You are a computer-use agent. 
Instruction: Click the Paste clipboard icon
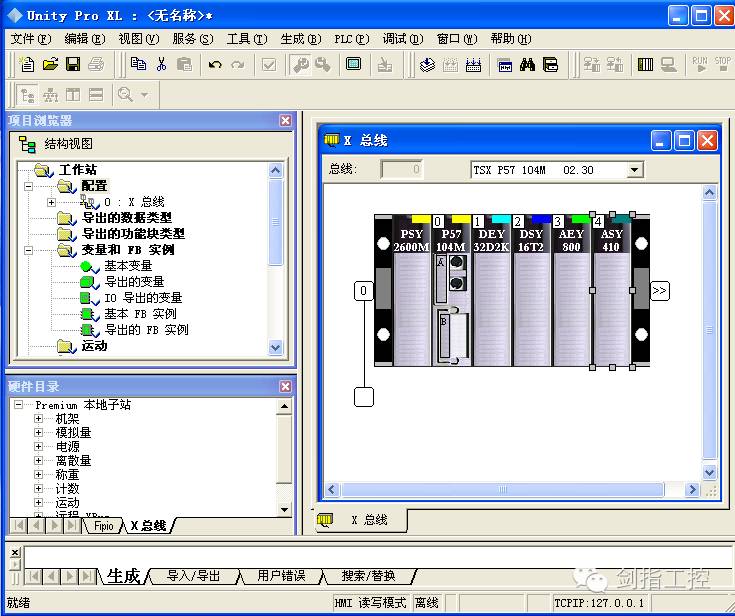pyautogui.click(x=184, y=64)
